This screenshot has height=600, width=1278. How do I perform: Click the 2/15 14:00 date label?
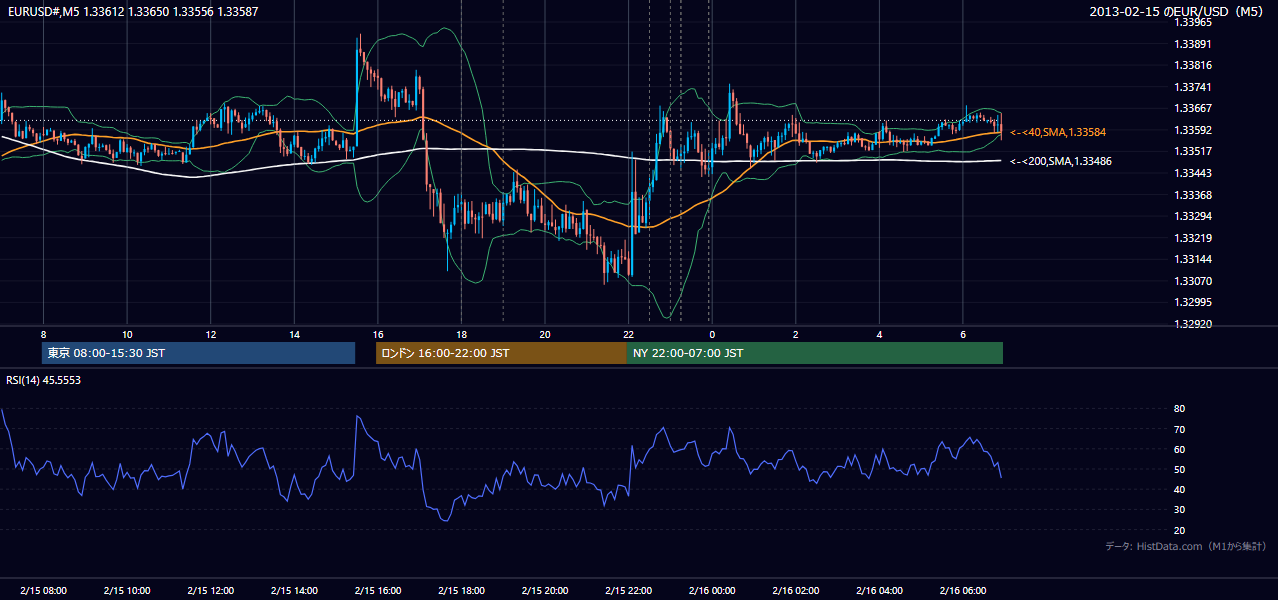pyautogui.click(x=294, y=590)
